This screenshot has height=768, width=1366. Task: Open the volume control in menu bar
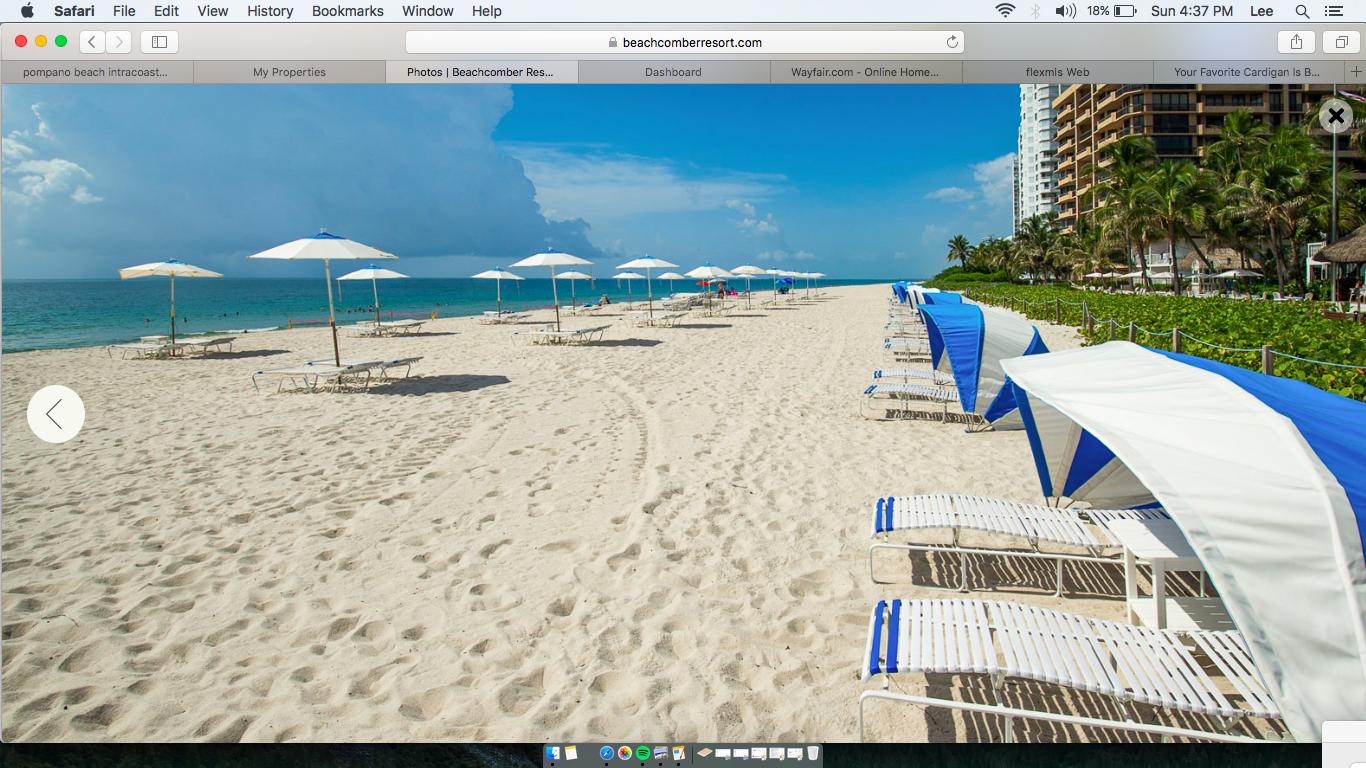tap(1065, 11)
